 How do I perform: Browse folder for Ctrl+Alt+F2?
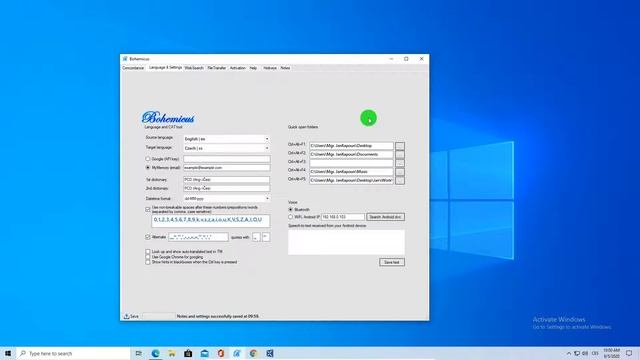pyautogui.click(x=400, y=154)
